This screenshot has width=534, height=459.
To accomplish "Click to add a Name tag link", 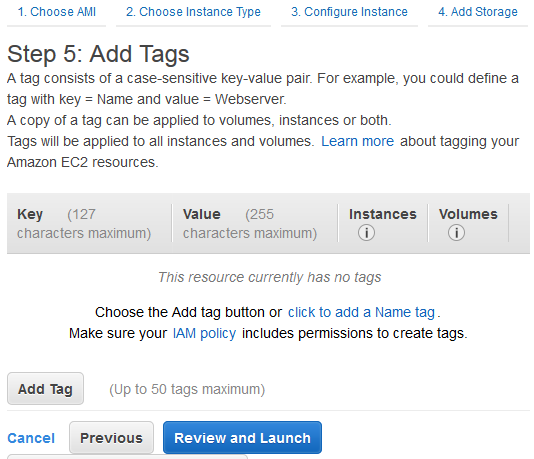I will pyautogui.click(x=361, y=312).
